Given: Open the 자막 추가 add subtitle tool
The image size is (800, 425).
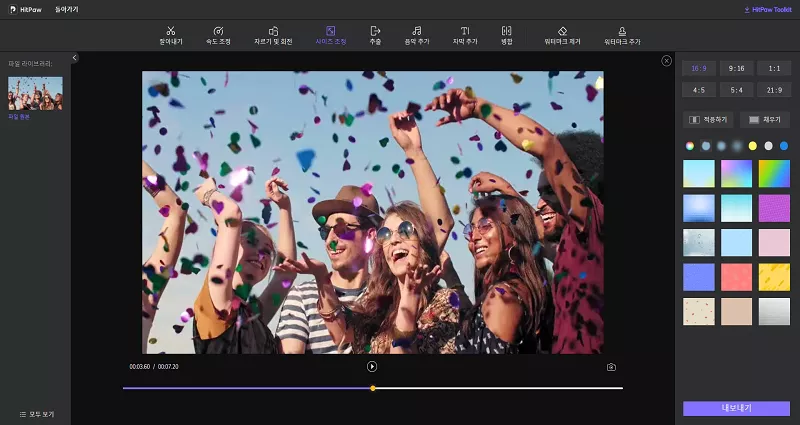Looking at the screenshot, I should [x=465, y=35].
